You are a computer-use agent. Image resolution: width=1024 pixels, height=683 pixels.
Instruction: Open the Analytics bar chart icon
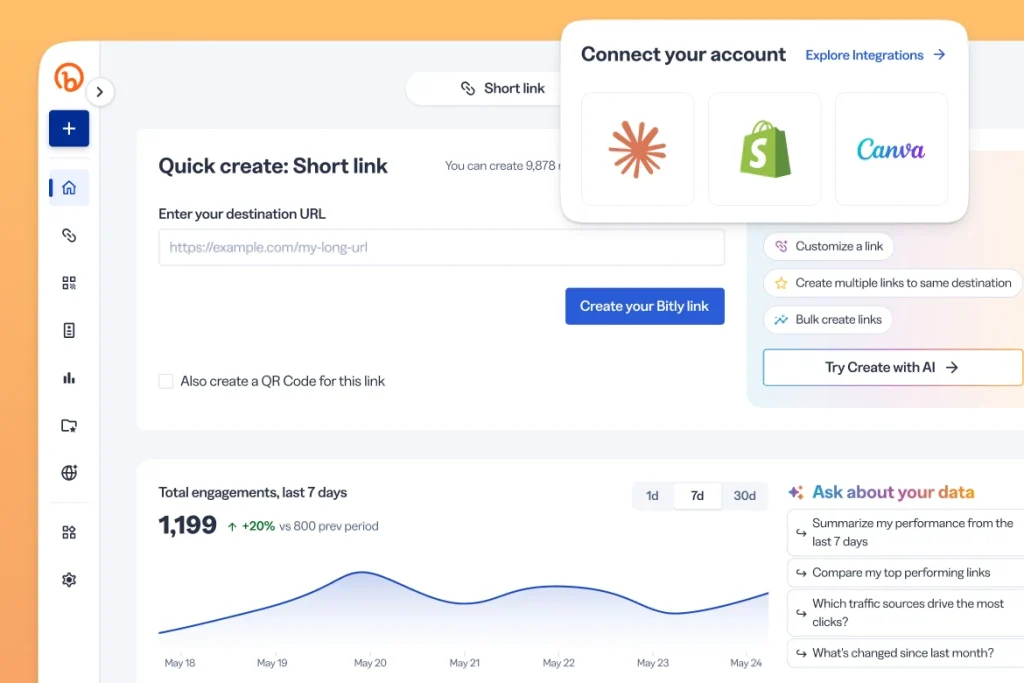69,378
